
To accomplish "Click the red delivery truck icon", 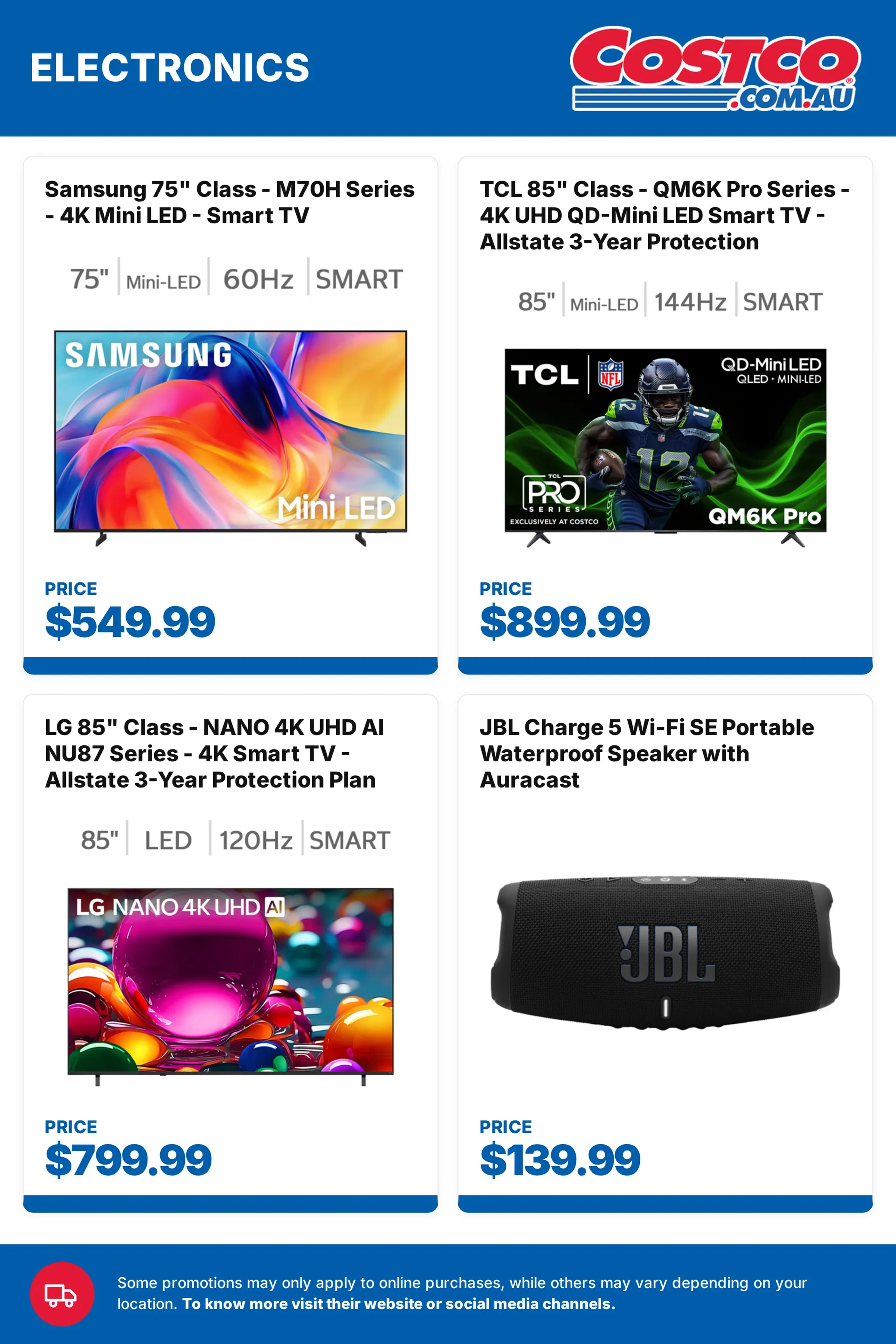I will coord(62,1294).
